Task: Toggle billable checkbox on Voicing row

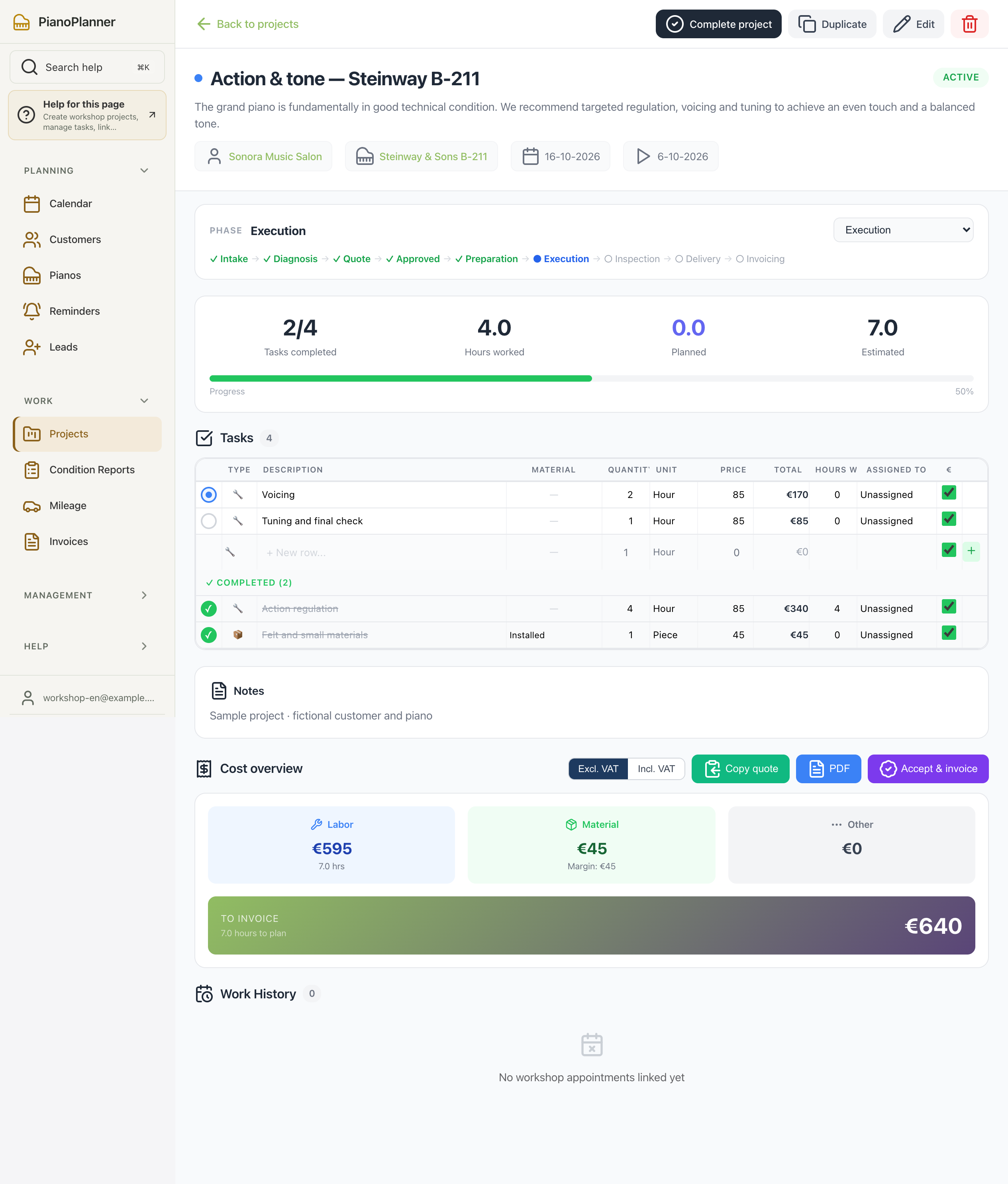Action: pyautogui.click(x=949, y=492)
